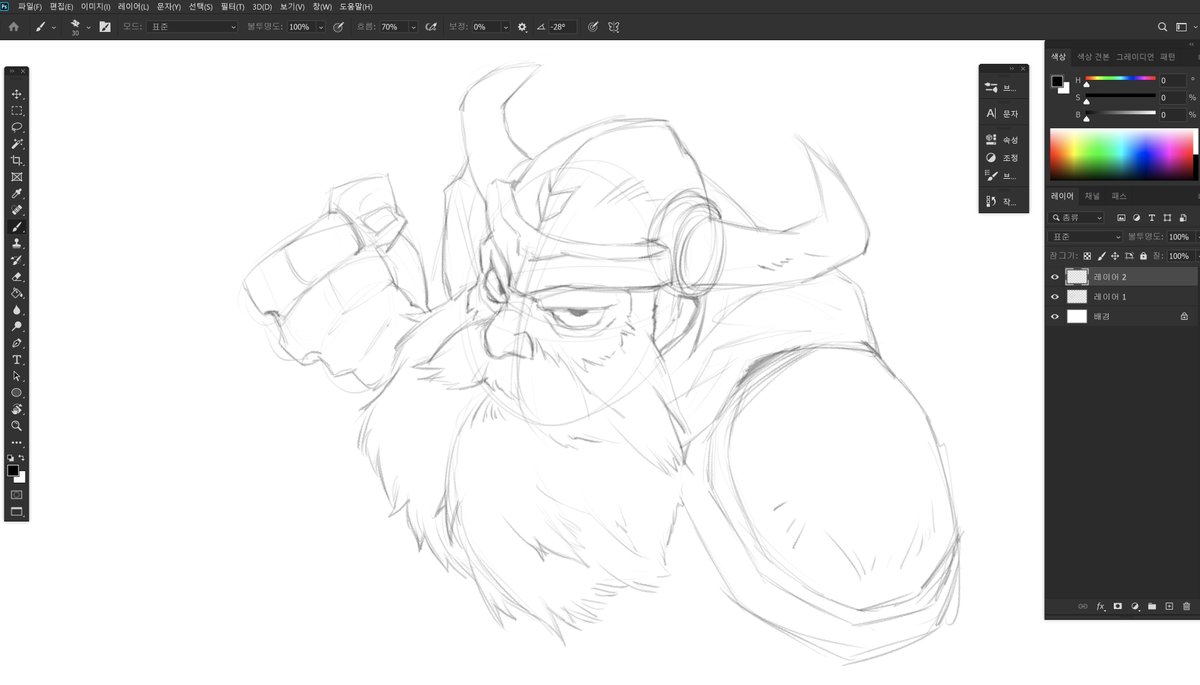Screen dimensions: 1200x685
Task: Open the Edit Toolbar three-dots menu
Action: (17, 442)
